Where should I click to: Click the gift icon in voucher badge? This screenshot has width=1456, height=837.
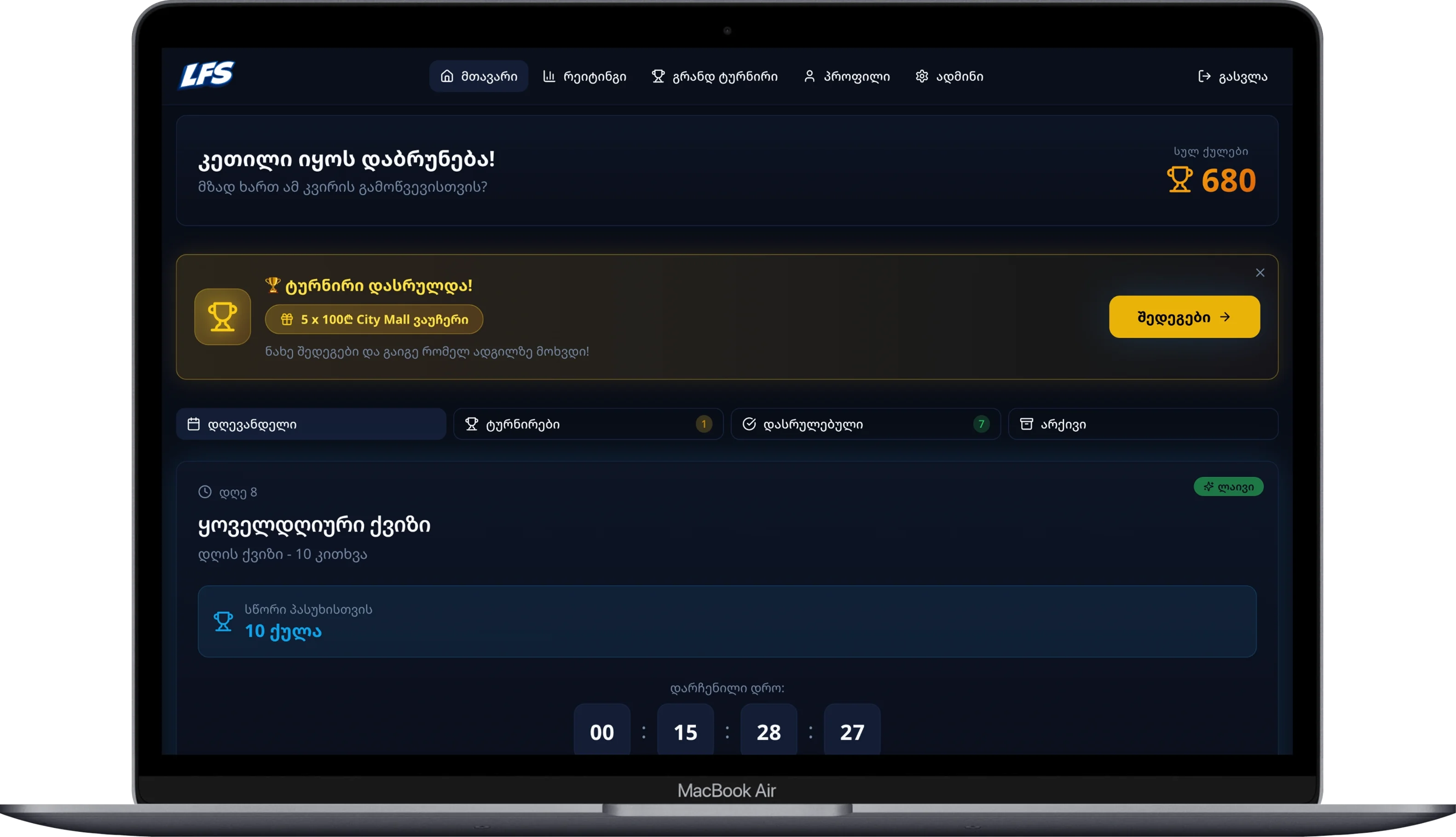287,319
